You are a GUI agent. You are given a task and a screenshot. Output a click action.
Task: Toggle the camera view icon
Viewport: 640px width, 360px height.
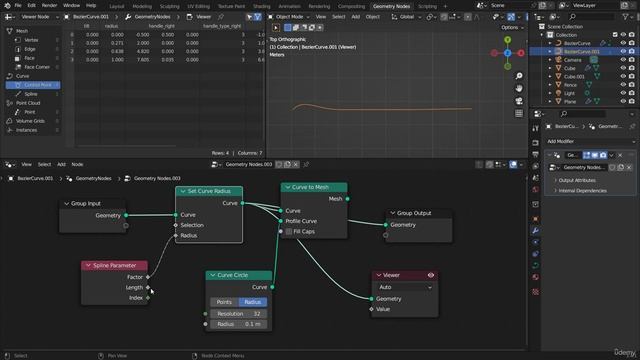tap(519, 101)
